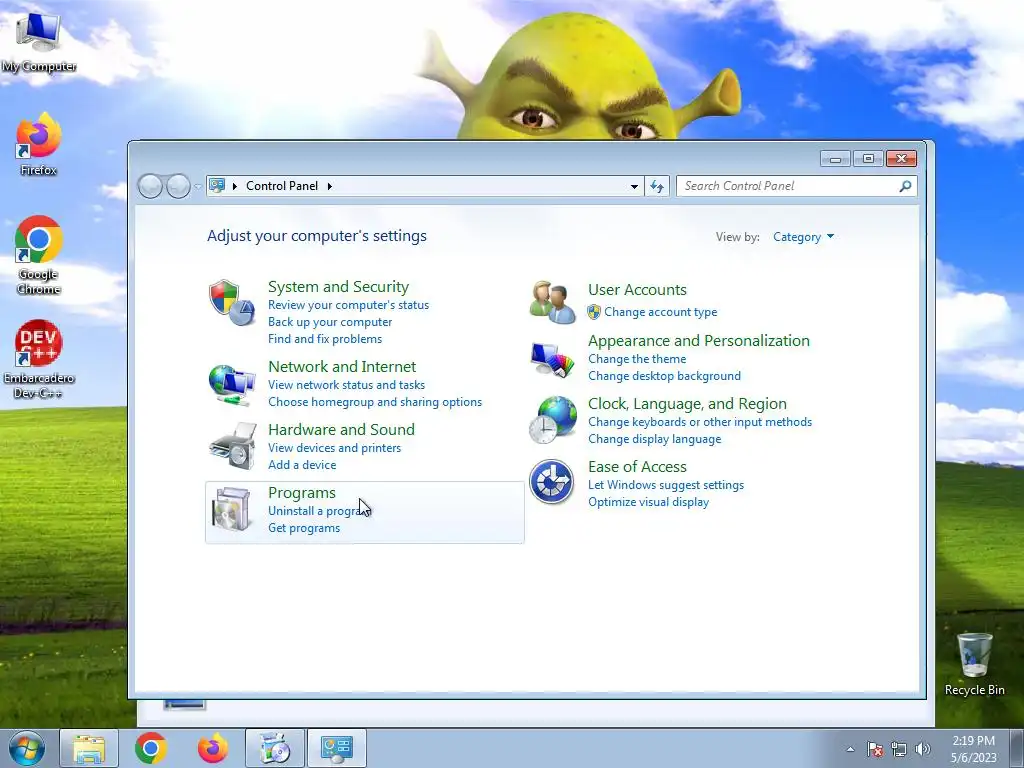Click Change account type link
1024x768 pixels.
coord(660,312)
